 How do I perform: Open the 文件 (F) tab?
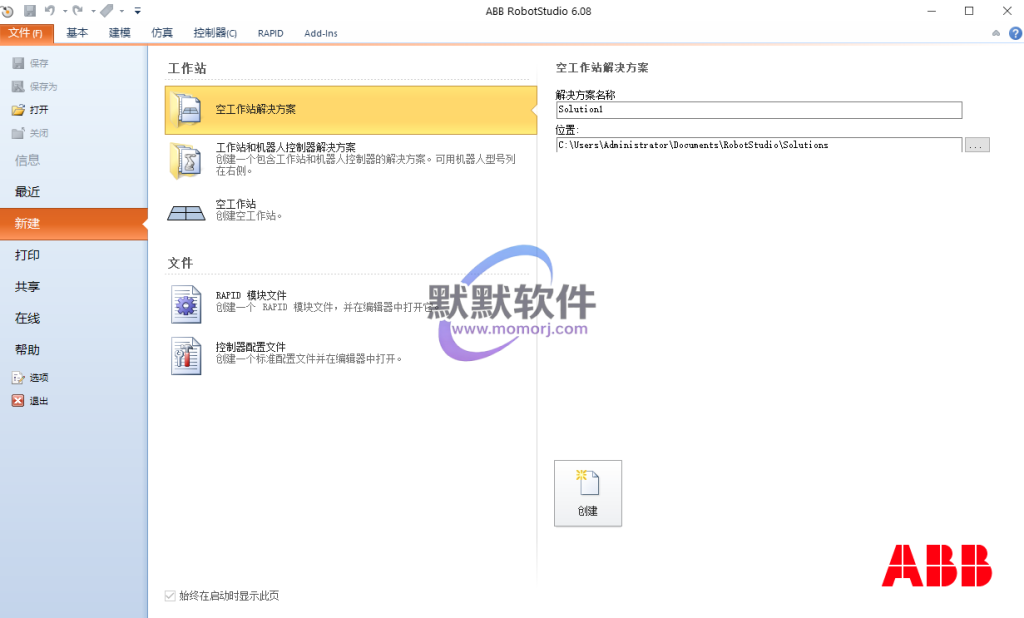[x=26, y=33]
